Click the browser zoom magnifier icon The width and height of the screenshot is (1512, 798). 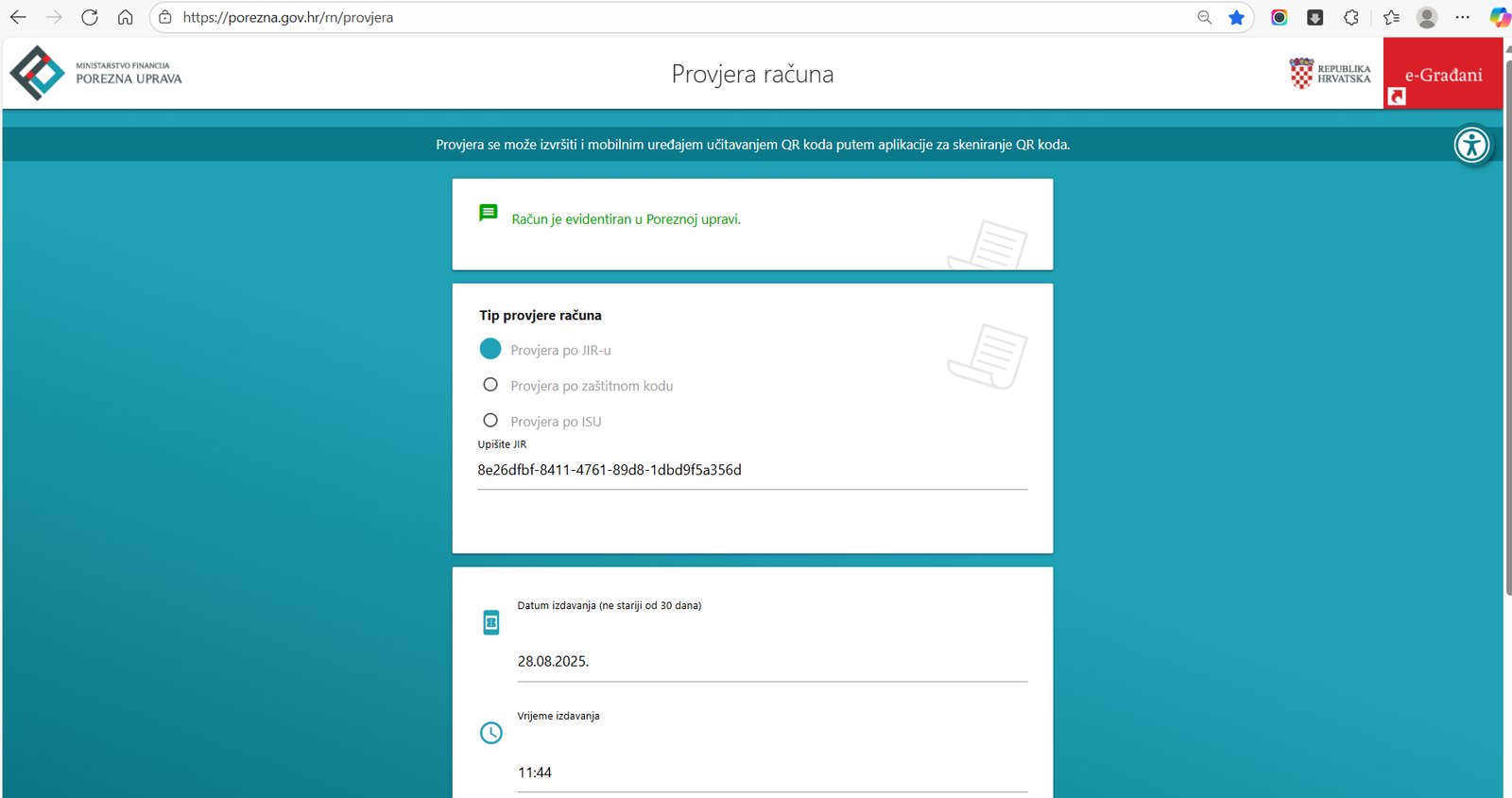[1204, 17]
